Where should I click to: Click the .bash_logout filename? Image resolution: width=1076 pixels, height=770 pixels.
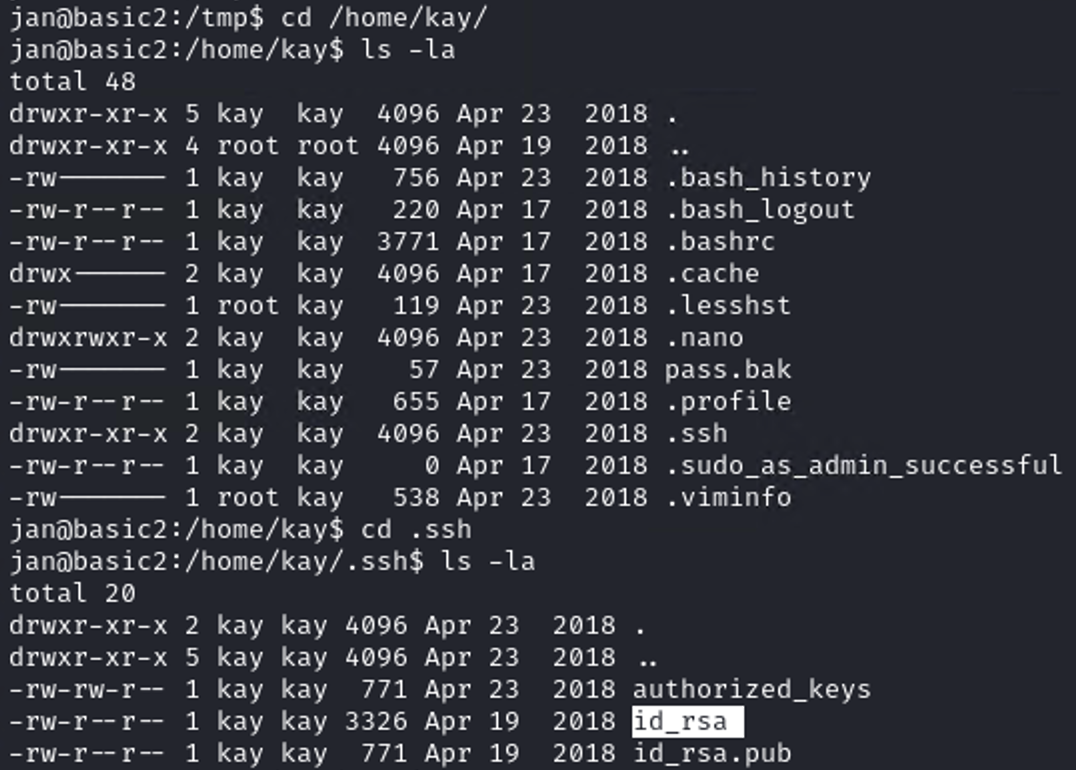(x=760, y=209)
